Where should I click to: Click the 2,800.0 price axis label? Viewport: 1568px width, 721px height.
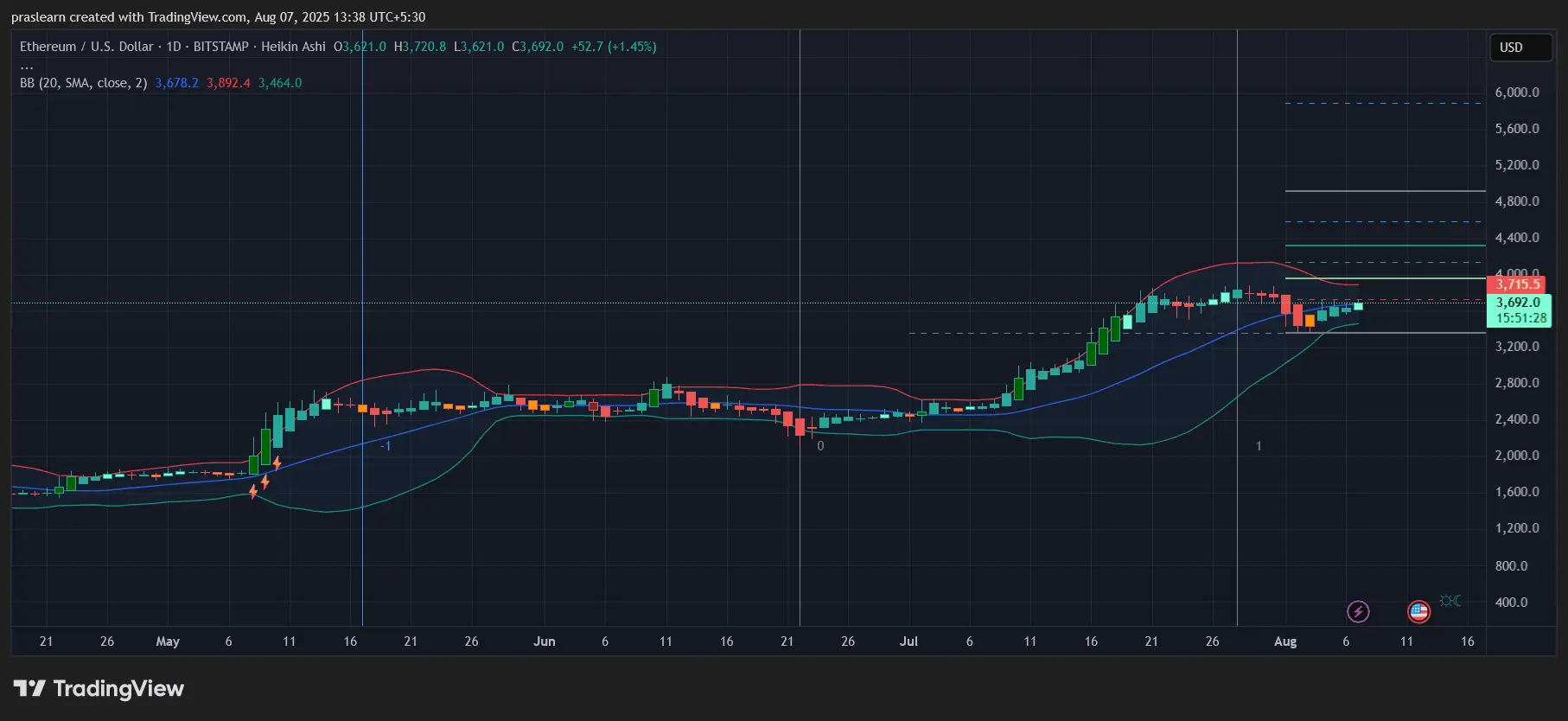1517,383
